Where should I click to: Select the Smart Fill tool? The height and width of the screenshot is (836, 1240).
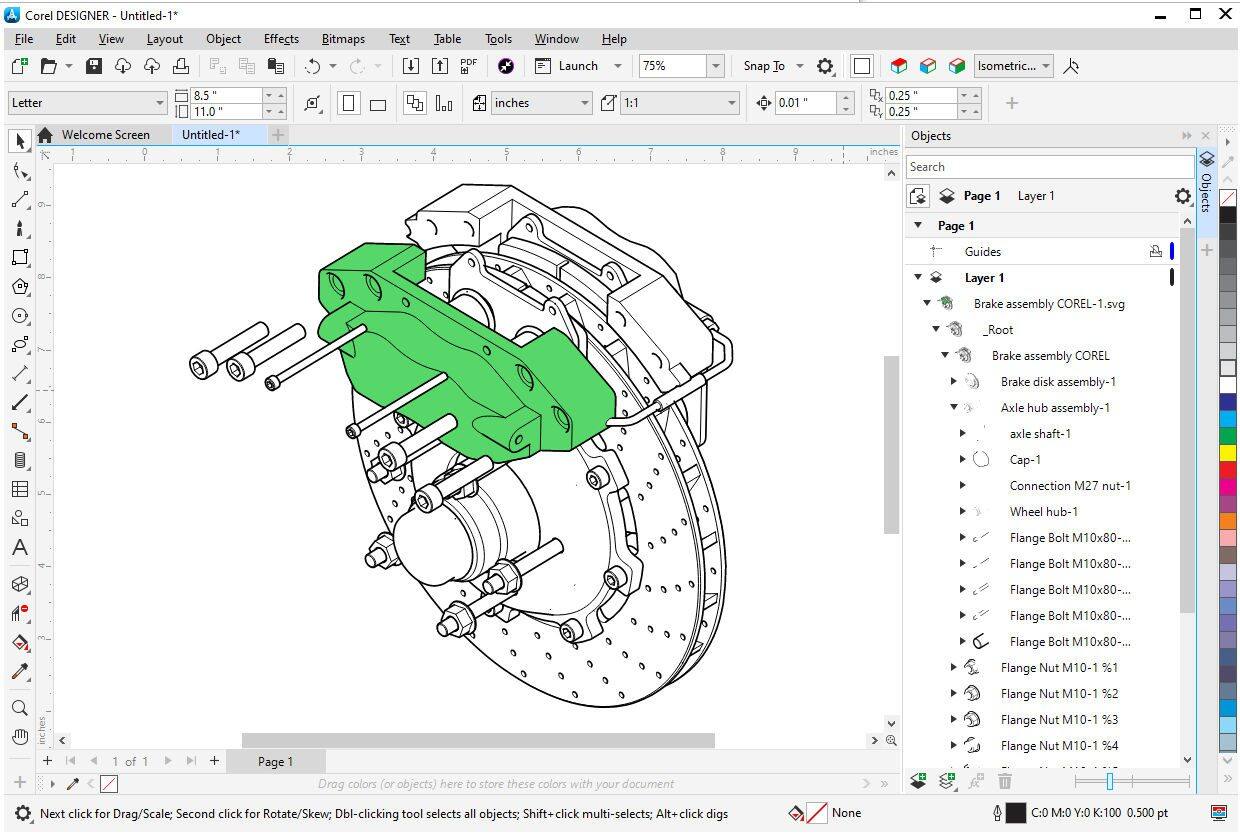pos(18,643)
